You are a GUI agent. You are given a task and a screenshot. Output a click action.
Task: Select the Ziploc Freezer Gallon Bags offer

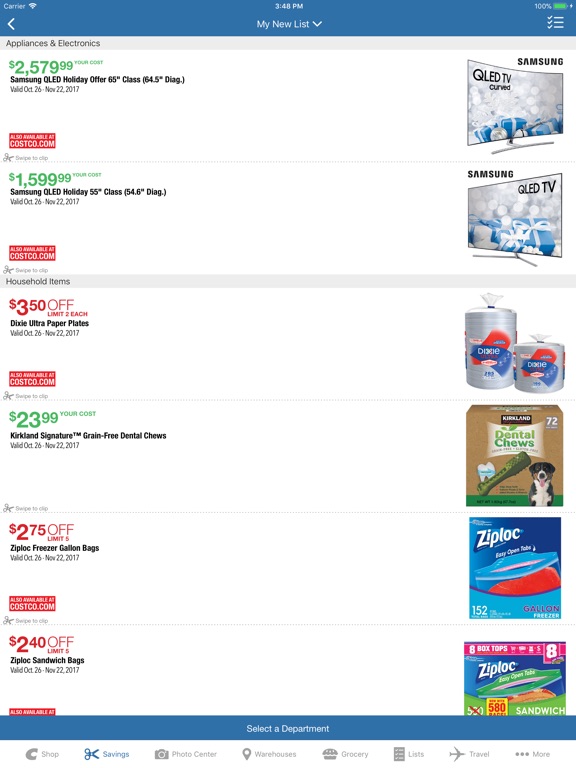click(288, 569)
